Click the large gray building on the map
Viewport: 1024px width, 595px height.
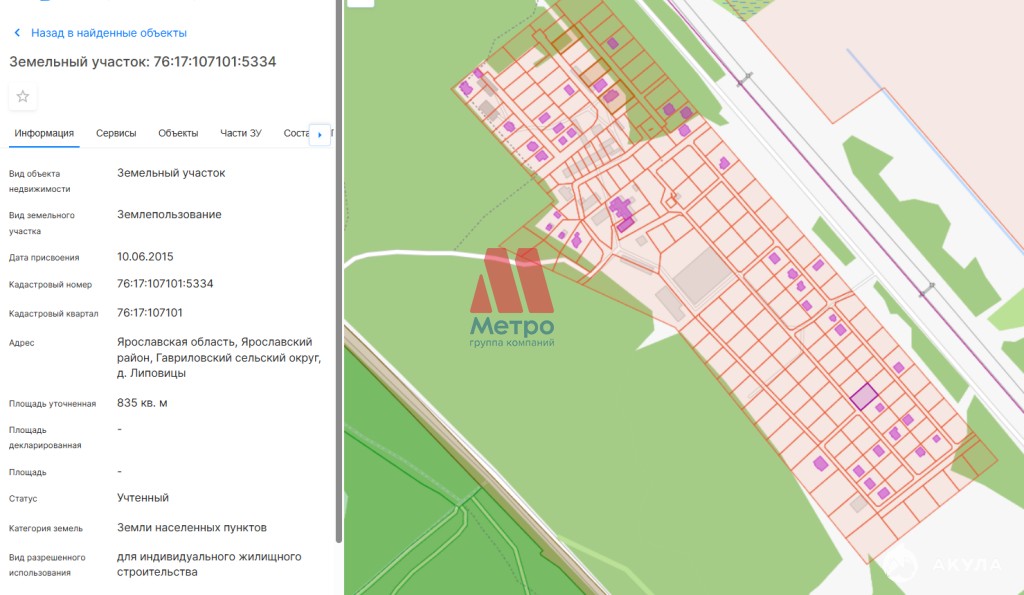point(701,275)
